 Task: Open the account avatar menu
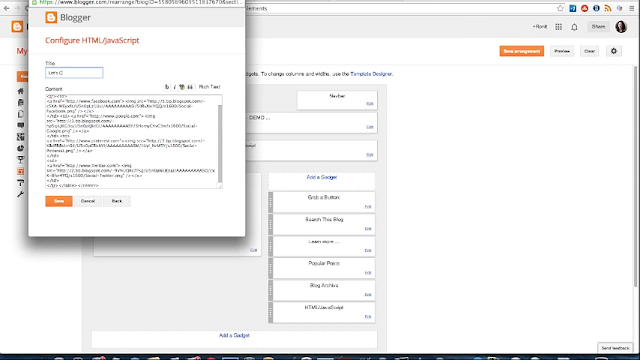pos(621,27)
